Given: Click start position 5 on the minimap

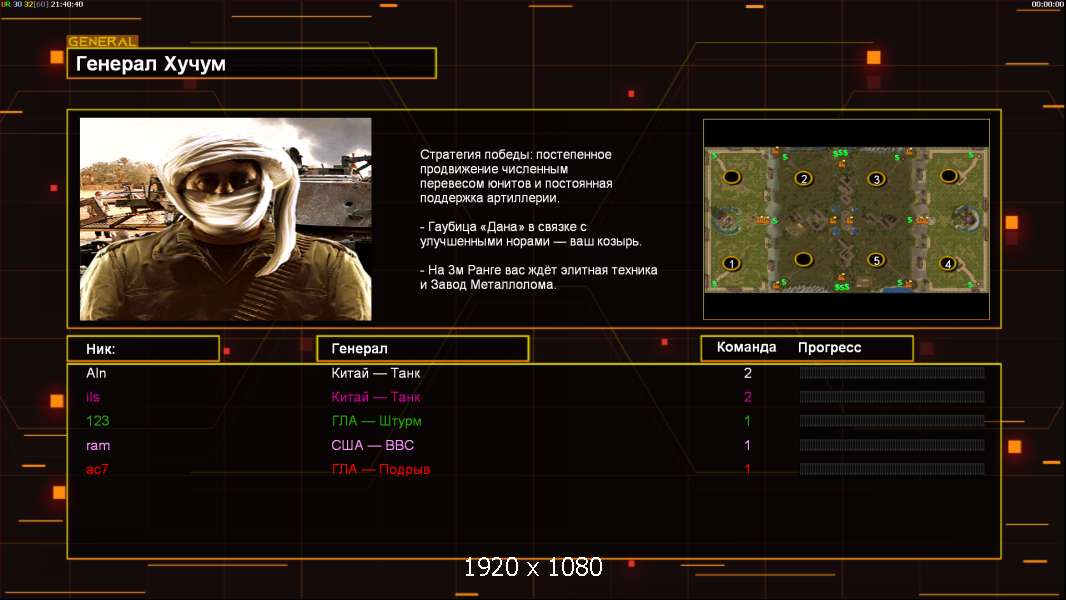Looking at the screenshot, I should pos(876,260).
